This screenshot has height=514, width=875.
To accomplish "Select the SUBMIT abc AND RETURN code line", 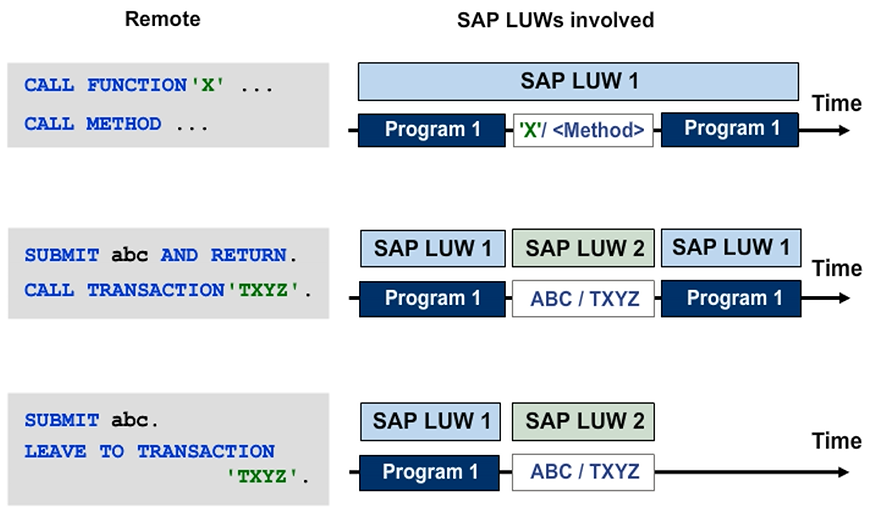I will 155,255.
